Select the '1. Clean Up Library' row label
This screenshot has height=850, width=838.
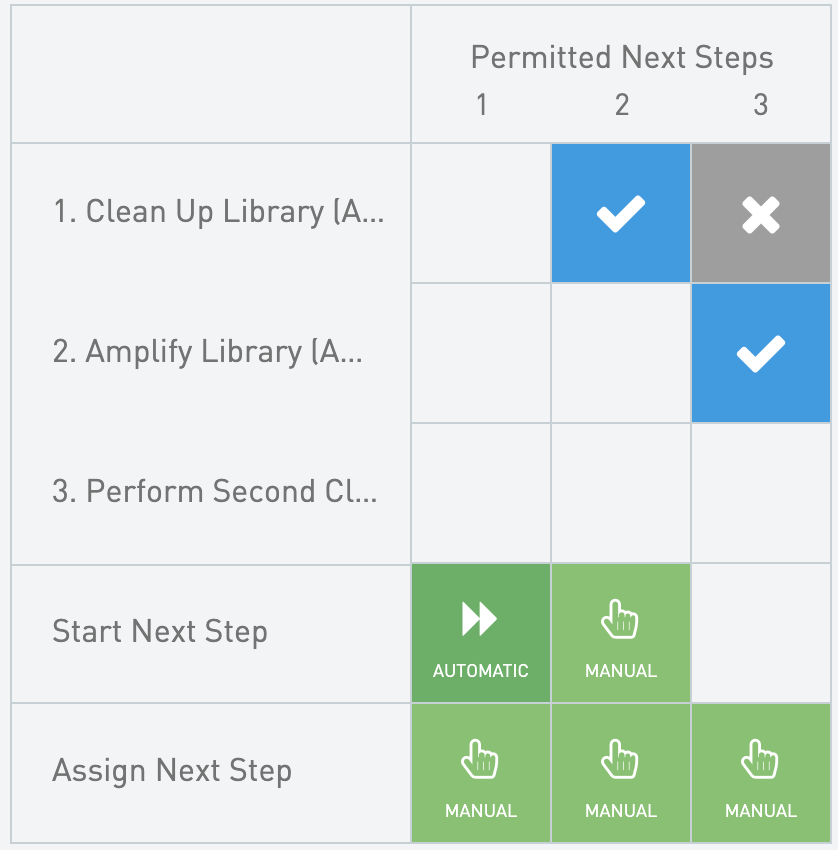(218, 212)
